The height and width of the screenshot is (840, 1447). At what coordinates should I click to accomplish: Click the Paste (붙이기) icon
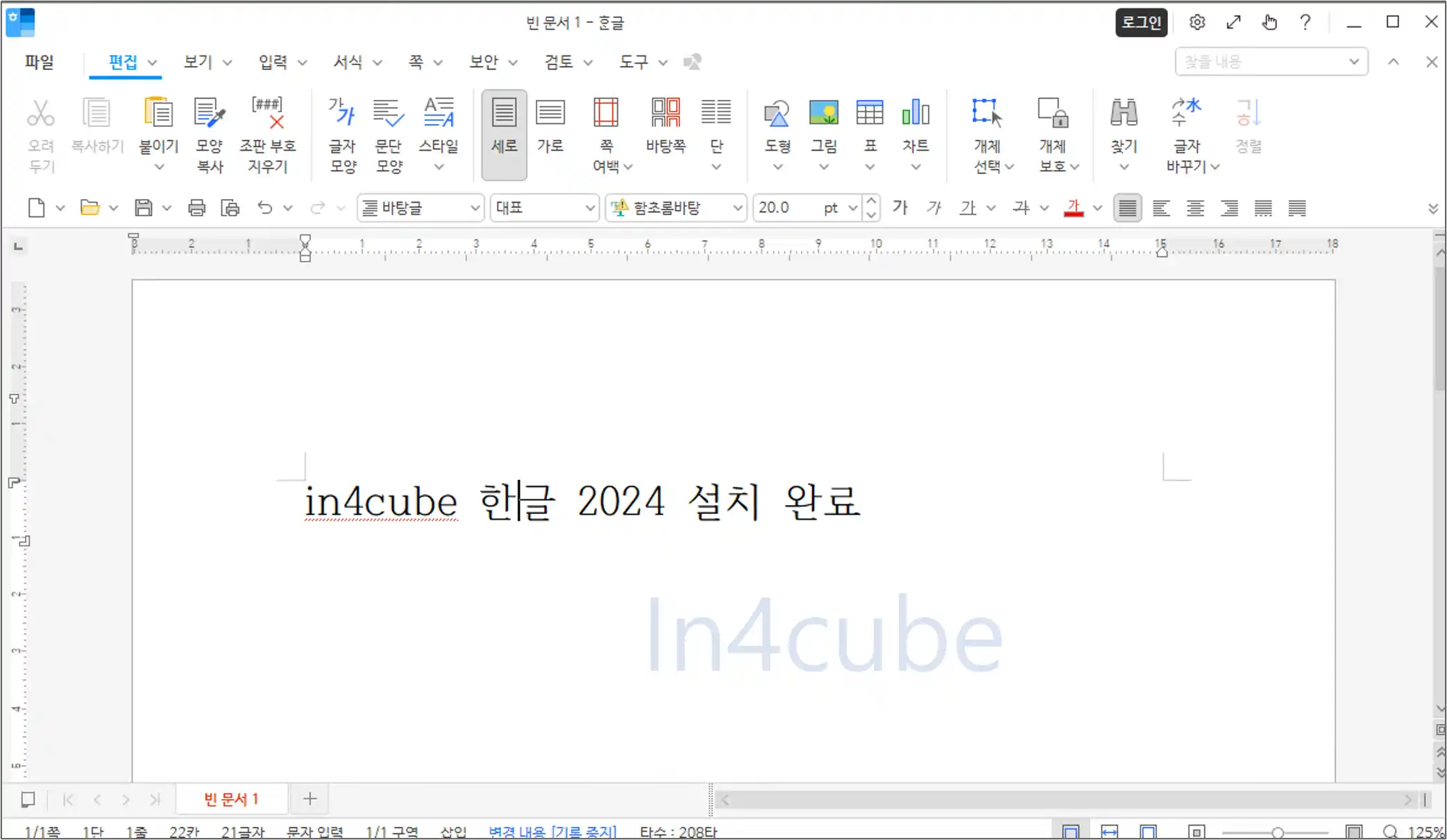158,113
